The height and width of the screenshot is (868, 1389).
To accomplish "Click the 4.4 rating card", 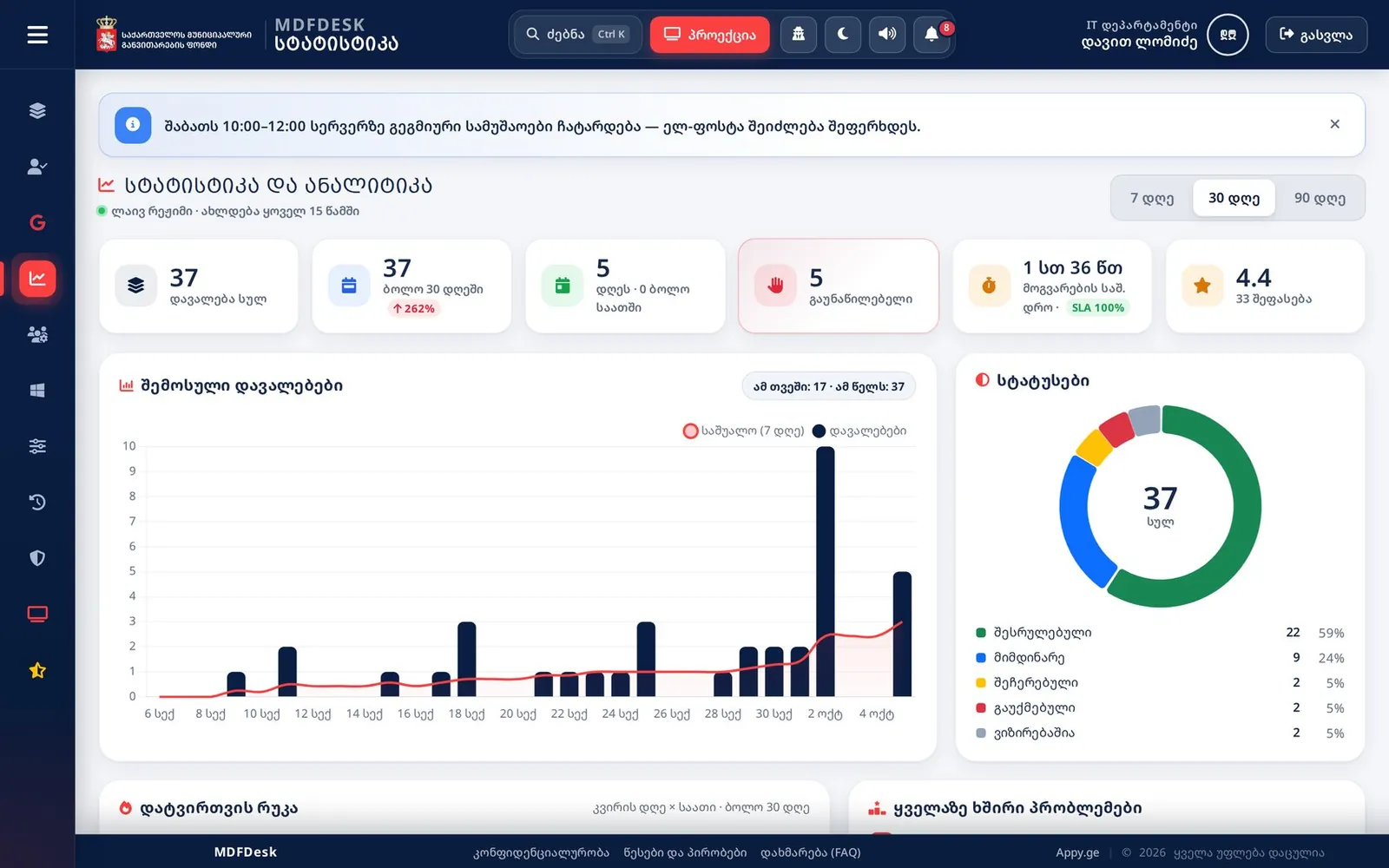I will [1265, 286].
